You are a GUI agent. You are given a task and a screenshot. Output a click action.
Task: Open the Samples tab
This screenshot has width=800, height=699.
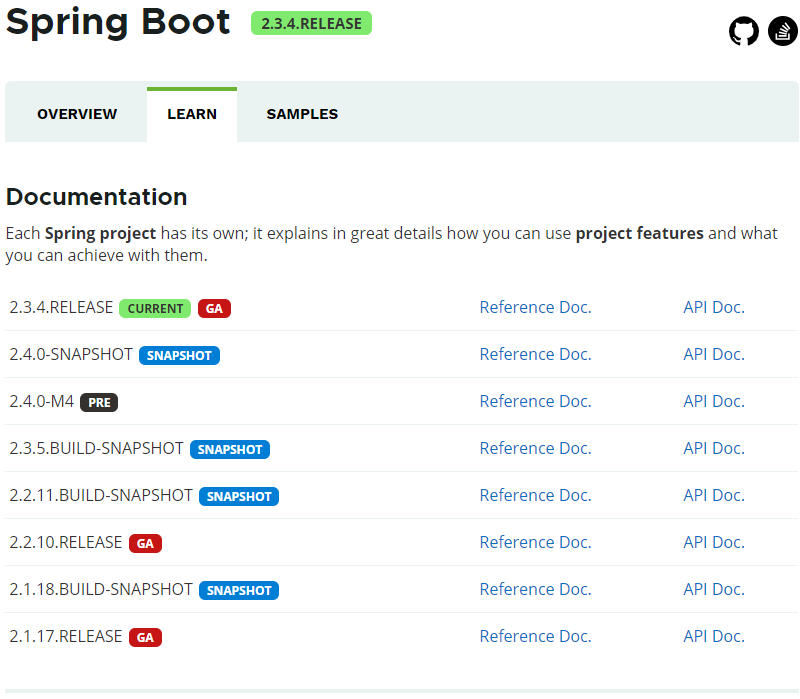302,114
